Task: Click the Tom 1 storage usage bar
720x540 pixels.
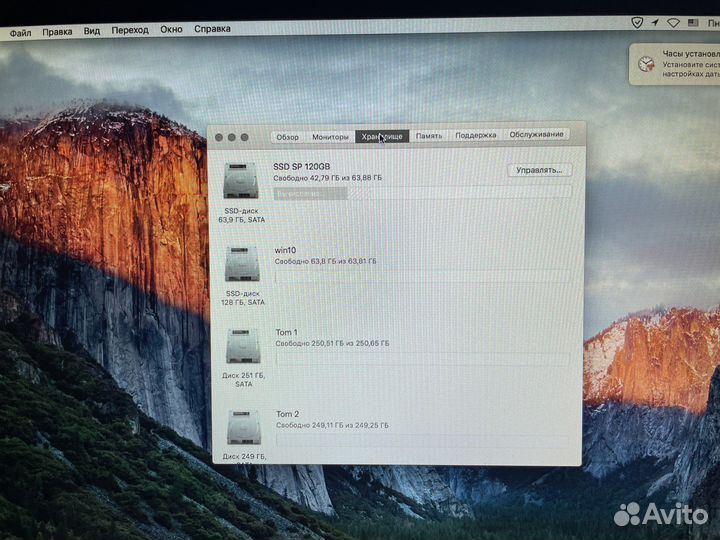Action: (422, 358)
